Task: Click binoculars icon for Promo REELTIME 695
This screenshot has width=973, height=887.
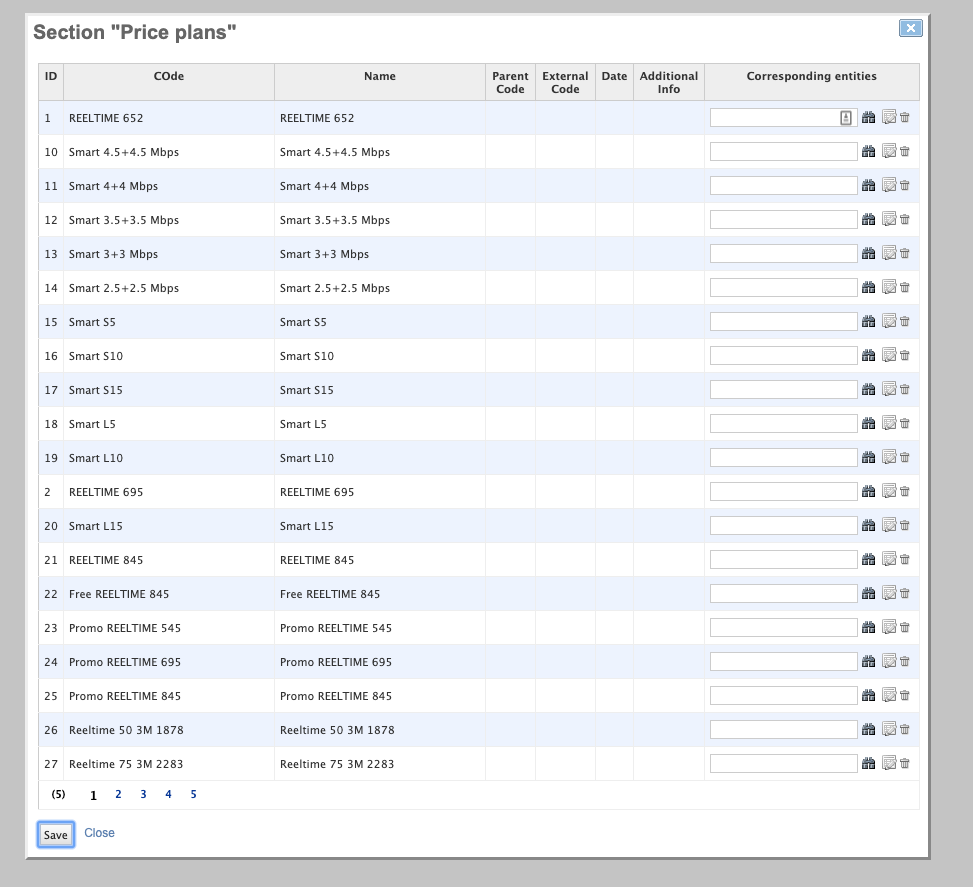Action: [868, 662]
